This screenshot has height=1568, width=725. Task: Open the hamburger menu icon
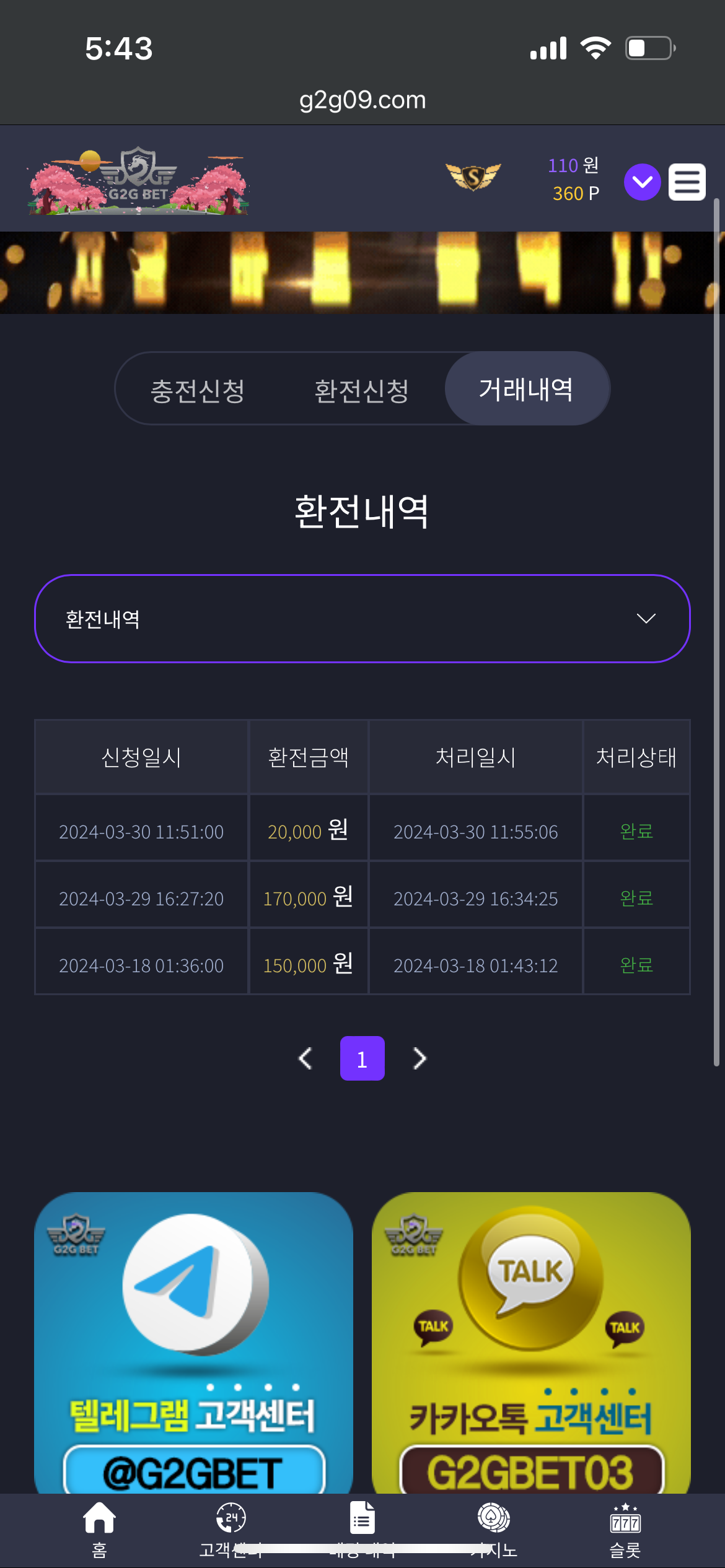(x=687, y=182)
